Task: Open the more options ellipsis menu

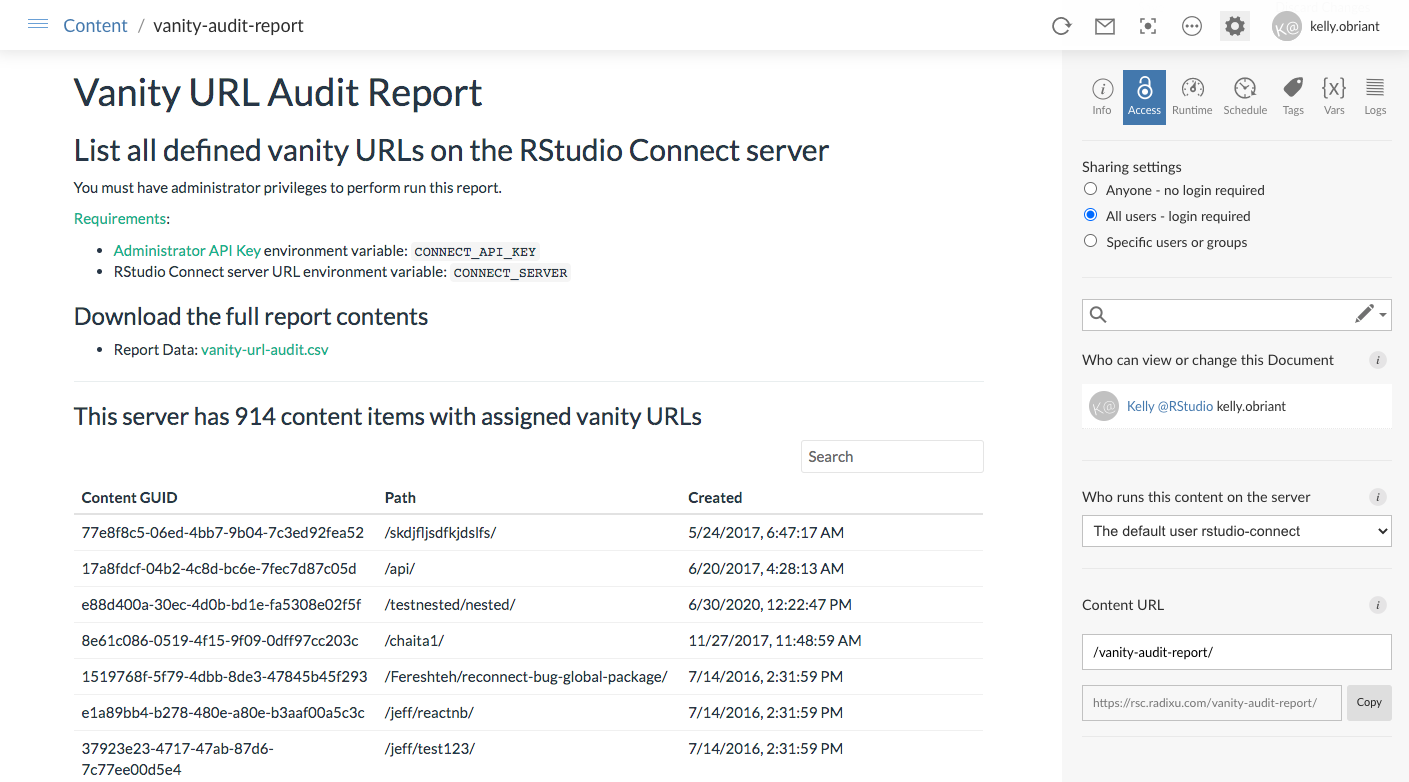Action: [1192, 27]
